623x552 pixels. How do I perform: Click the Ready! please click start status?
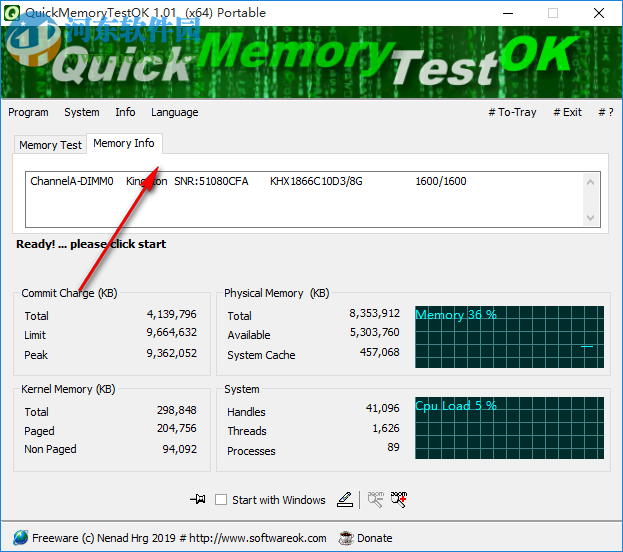coord(91,244)
